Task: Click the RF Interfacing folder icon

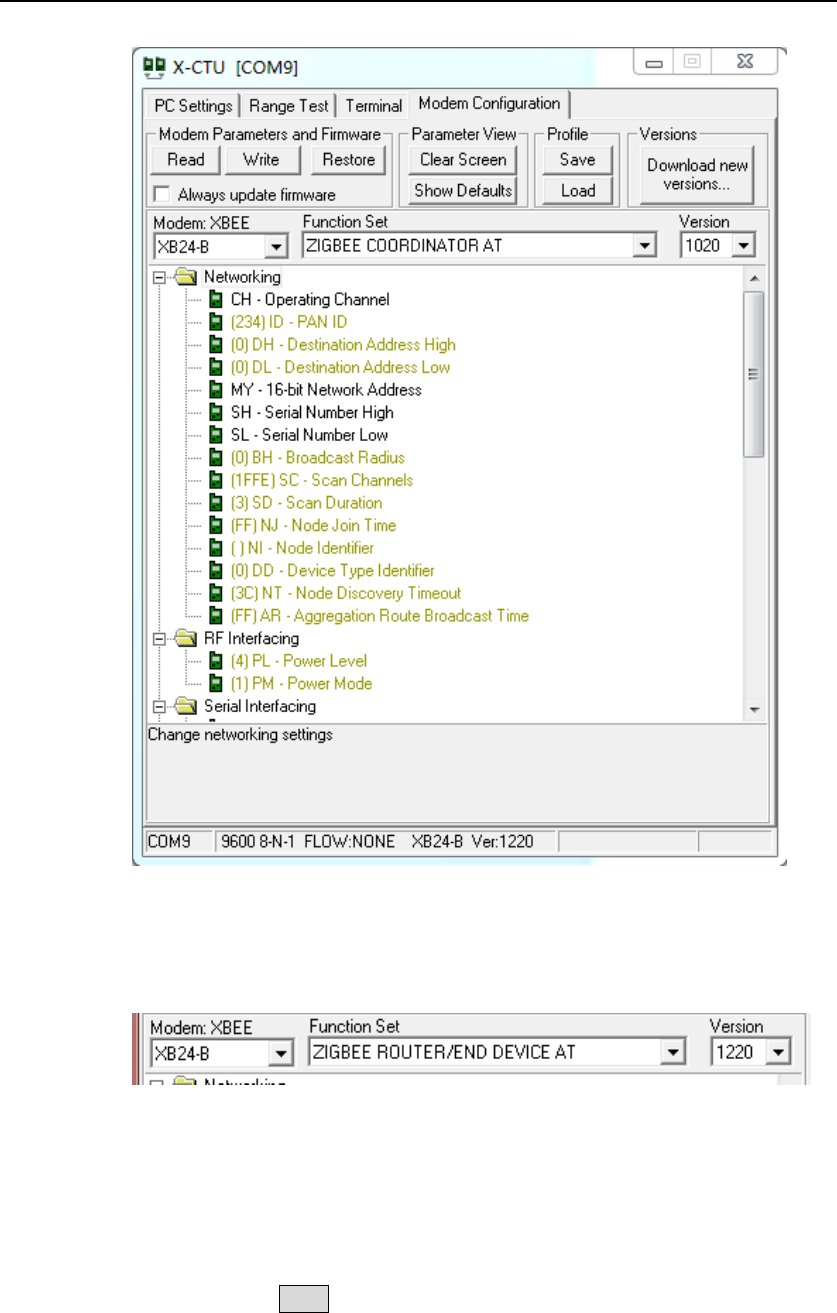Action: coord(185,638)
